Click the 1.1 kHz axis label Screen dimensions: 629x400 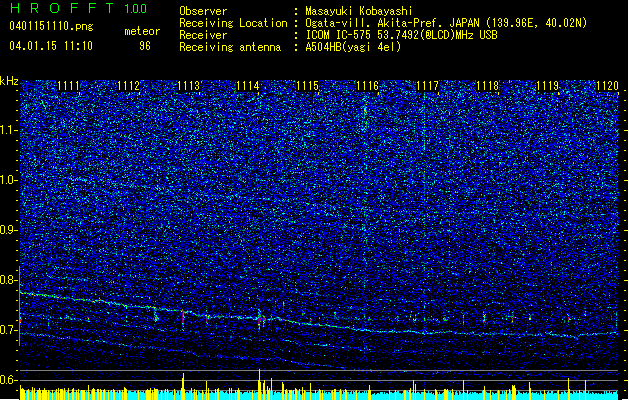(x=9, y=130)
